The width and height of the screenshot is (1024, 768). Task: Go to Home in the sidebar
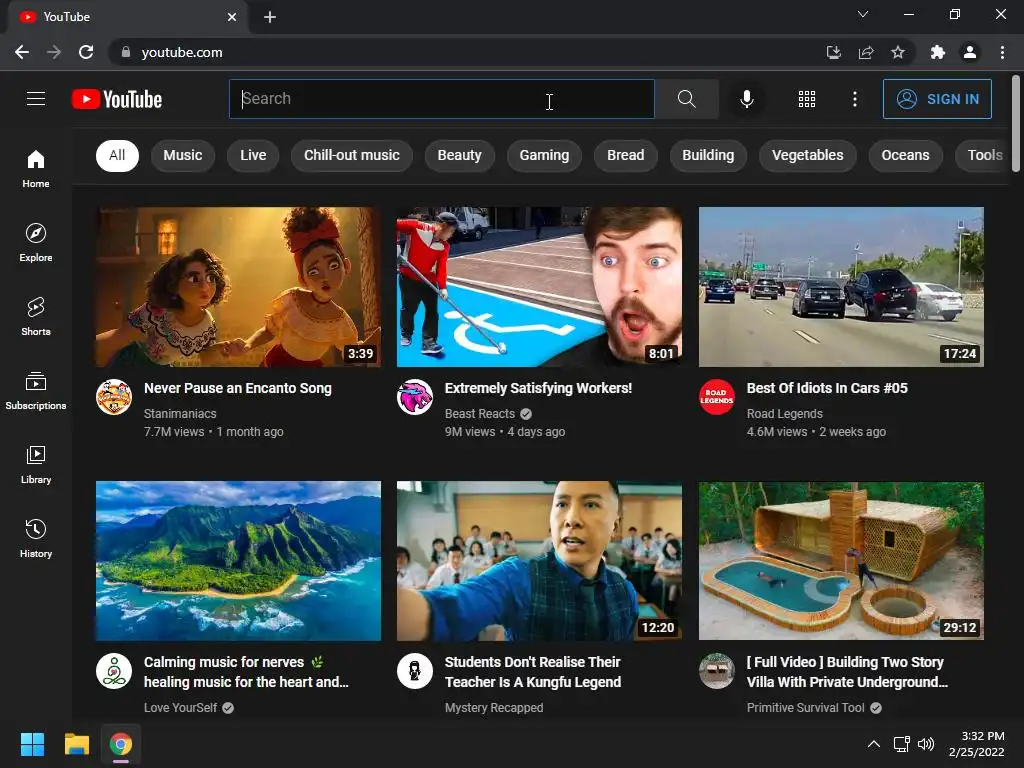36,168
